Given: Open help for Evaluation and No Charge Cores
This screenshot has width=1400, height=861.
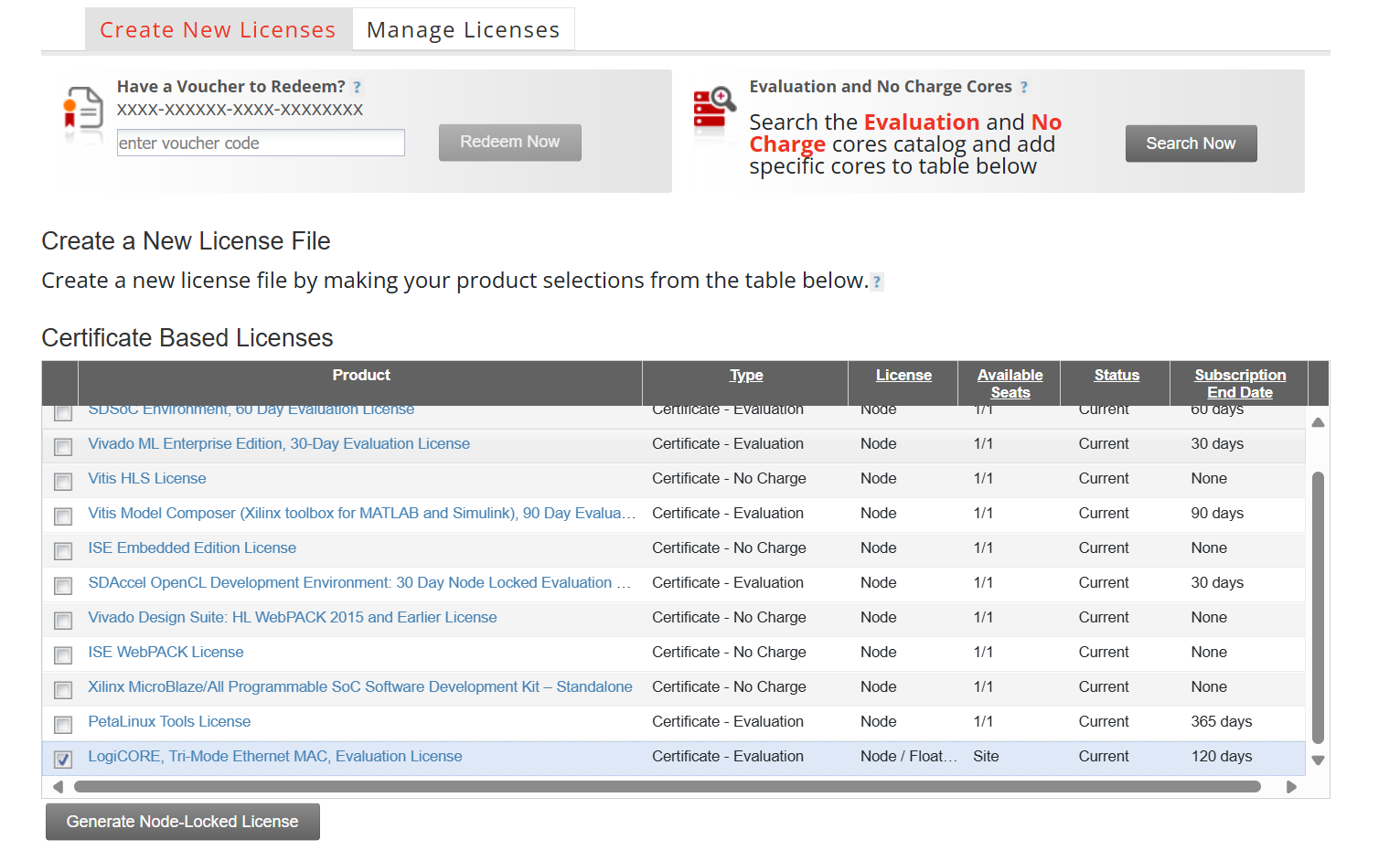Looking at the screenshot, I should pos(1026,87).
